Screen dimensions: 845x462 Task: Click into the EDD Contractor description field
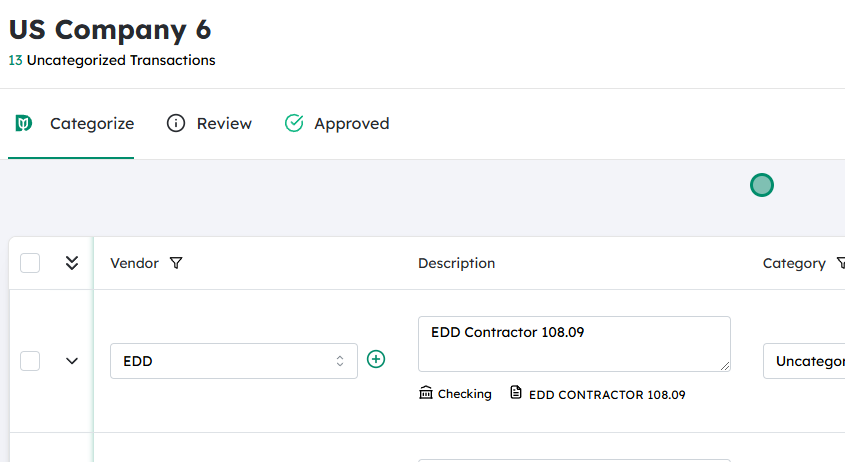[573, 344]
